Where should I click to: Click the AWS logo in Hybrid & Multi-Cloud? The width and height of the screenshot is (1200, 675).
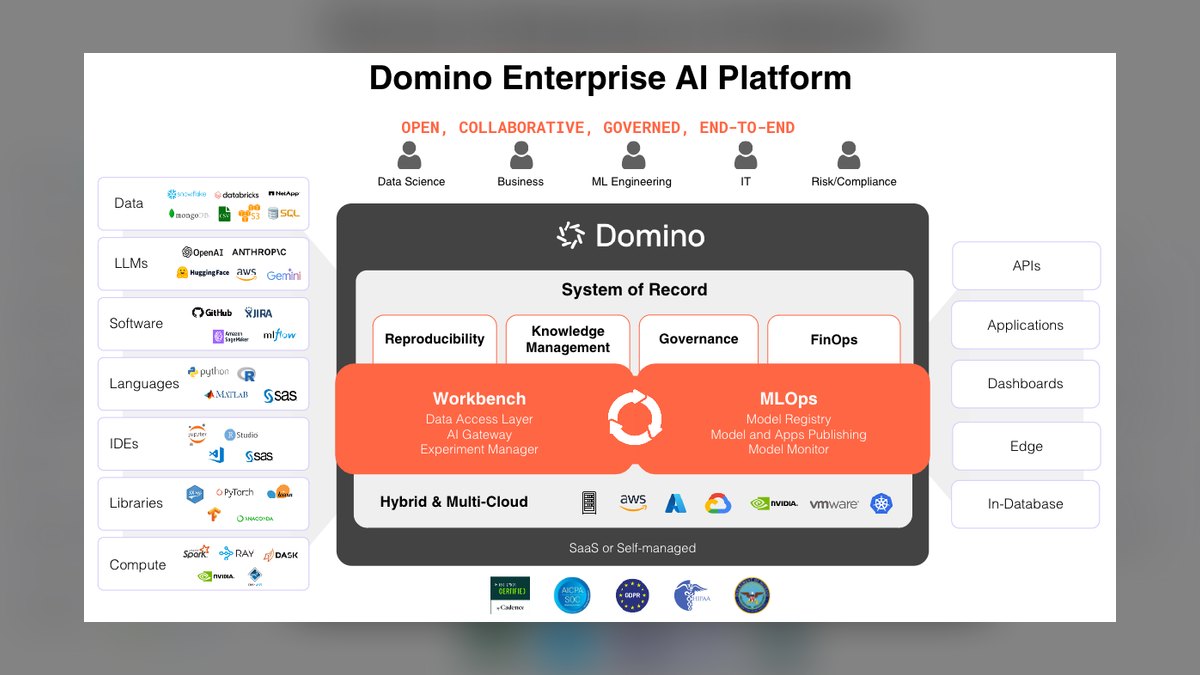[x=633, y=503]
